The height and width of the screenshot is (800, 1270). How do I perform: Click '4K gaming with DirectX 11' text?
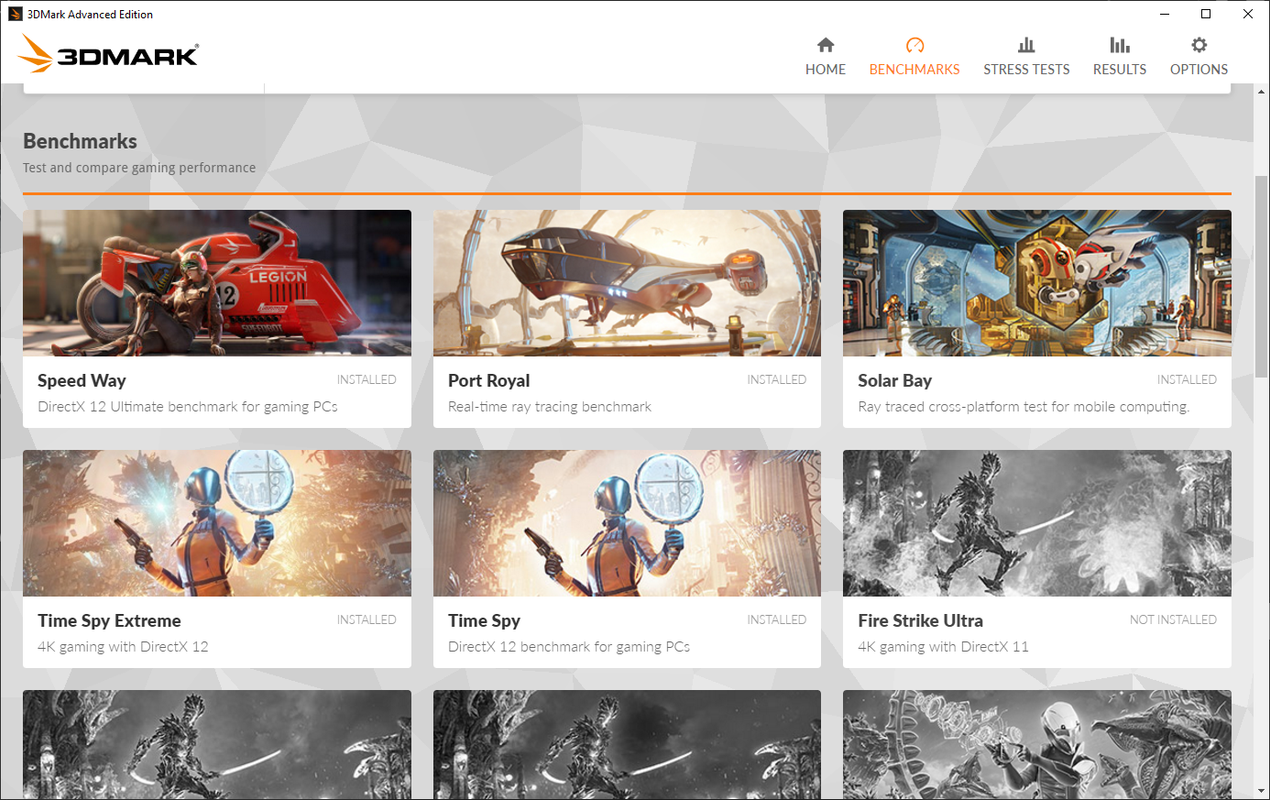pyautogui.click(x=943, y=647)
